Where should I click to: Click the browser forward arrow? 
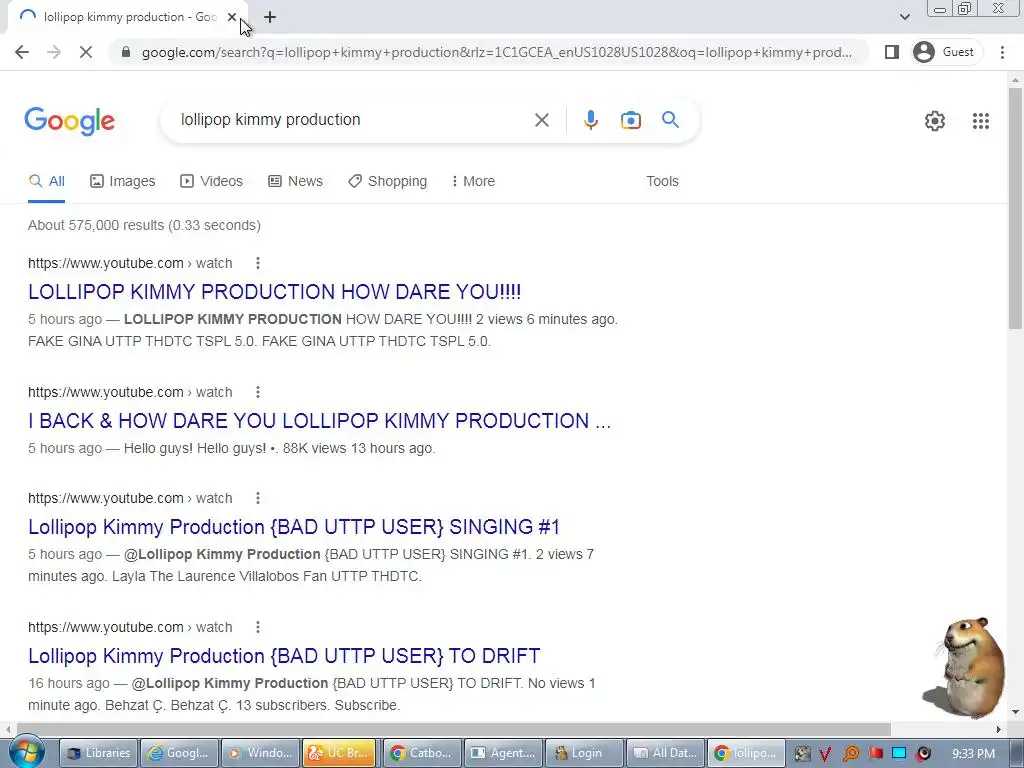click(54, 52)
